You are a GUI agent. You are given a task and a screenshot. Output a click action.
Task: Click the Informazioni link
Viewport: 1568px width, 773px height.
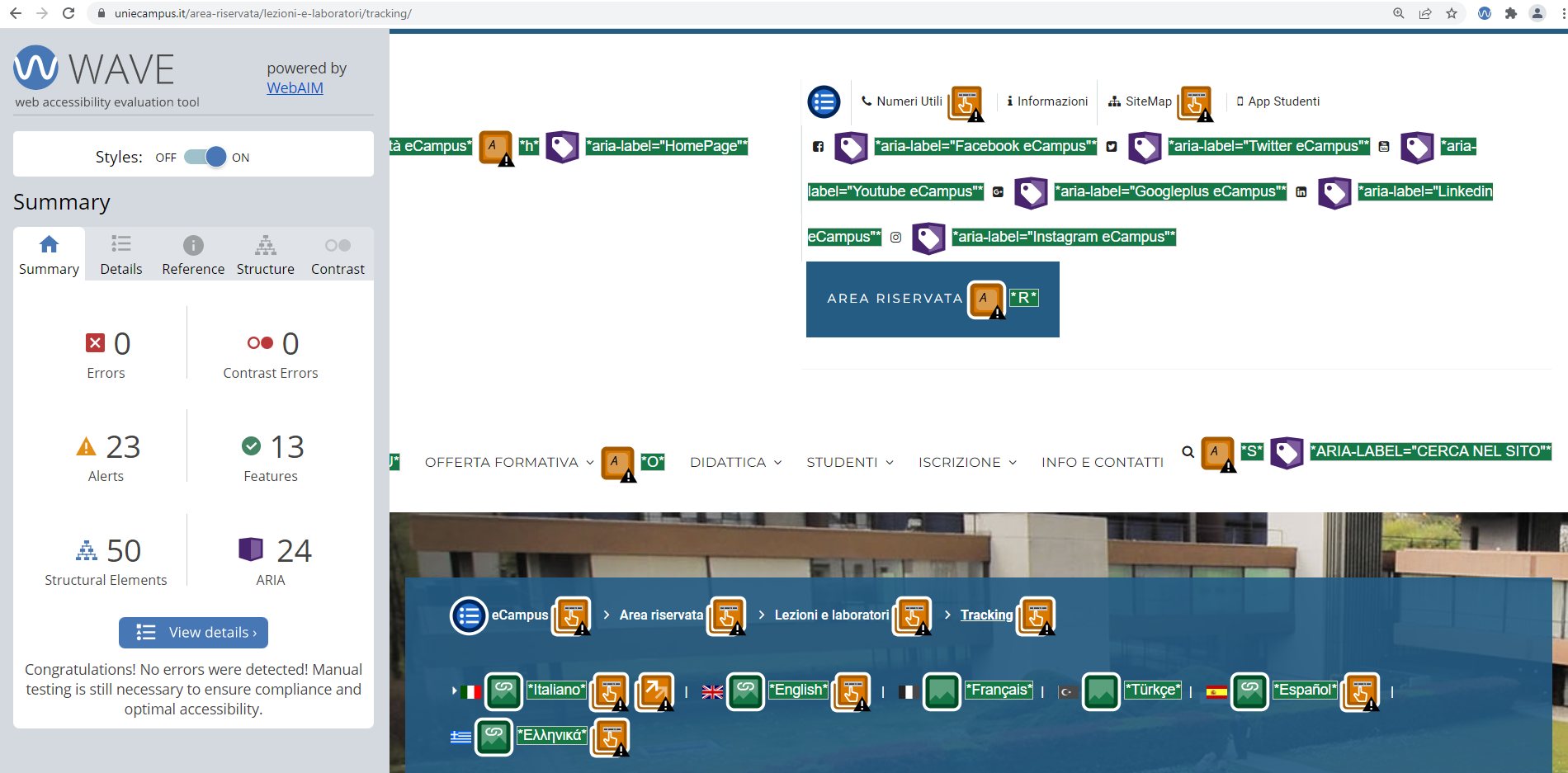click(x=1047, y=101)
